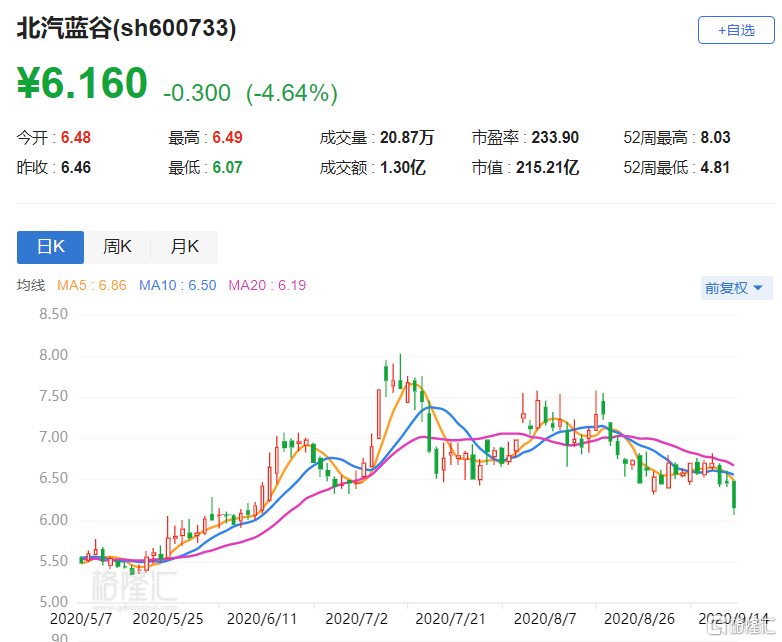782x642 pixels.
Task: Click the 52周最高 value 8.03
Action: coord(715,137)
